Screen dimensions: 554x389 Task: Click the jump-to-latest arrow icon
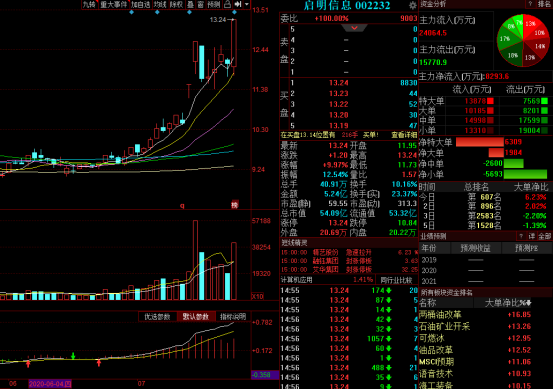238,4
